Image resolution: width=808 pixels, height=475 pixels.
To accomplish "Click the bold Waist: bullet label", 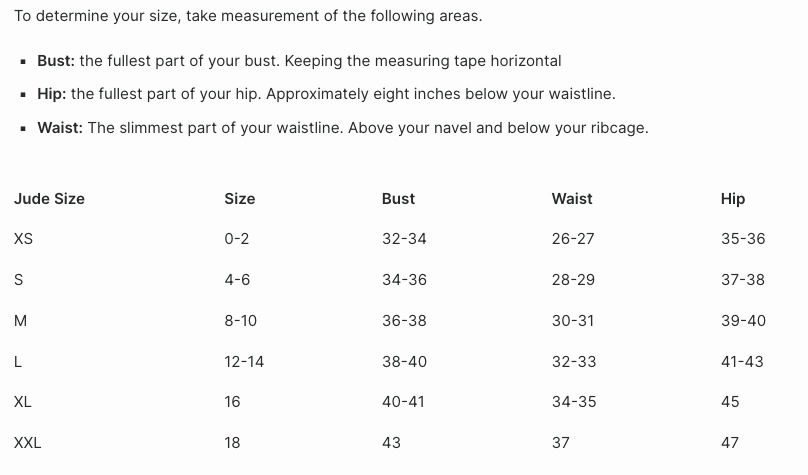I will [60, 128].
